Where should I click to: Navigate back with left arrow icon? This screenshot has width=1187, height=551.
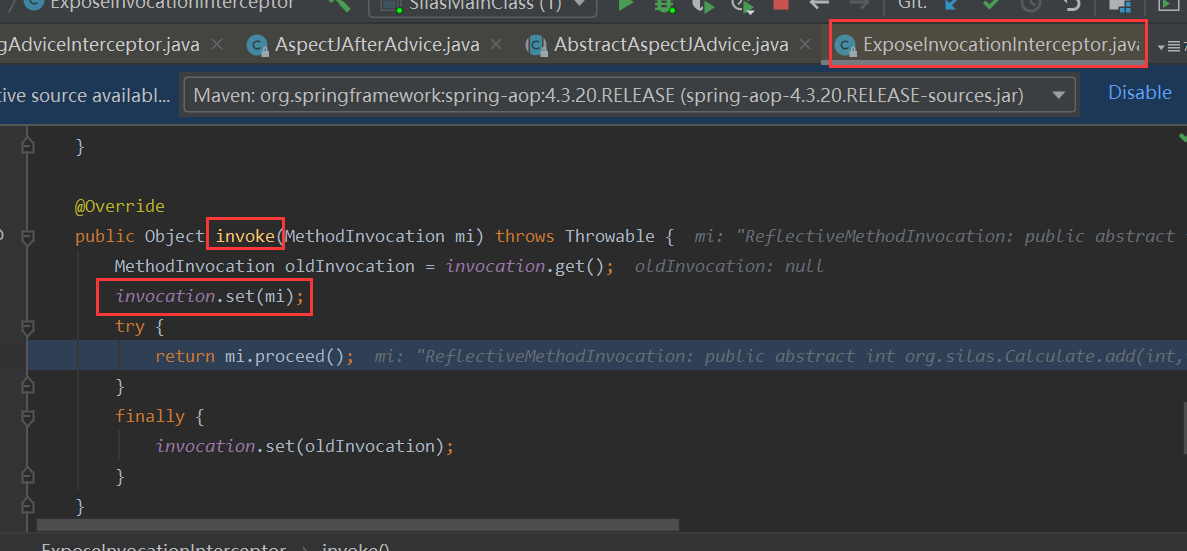(819, 4)
